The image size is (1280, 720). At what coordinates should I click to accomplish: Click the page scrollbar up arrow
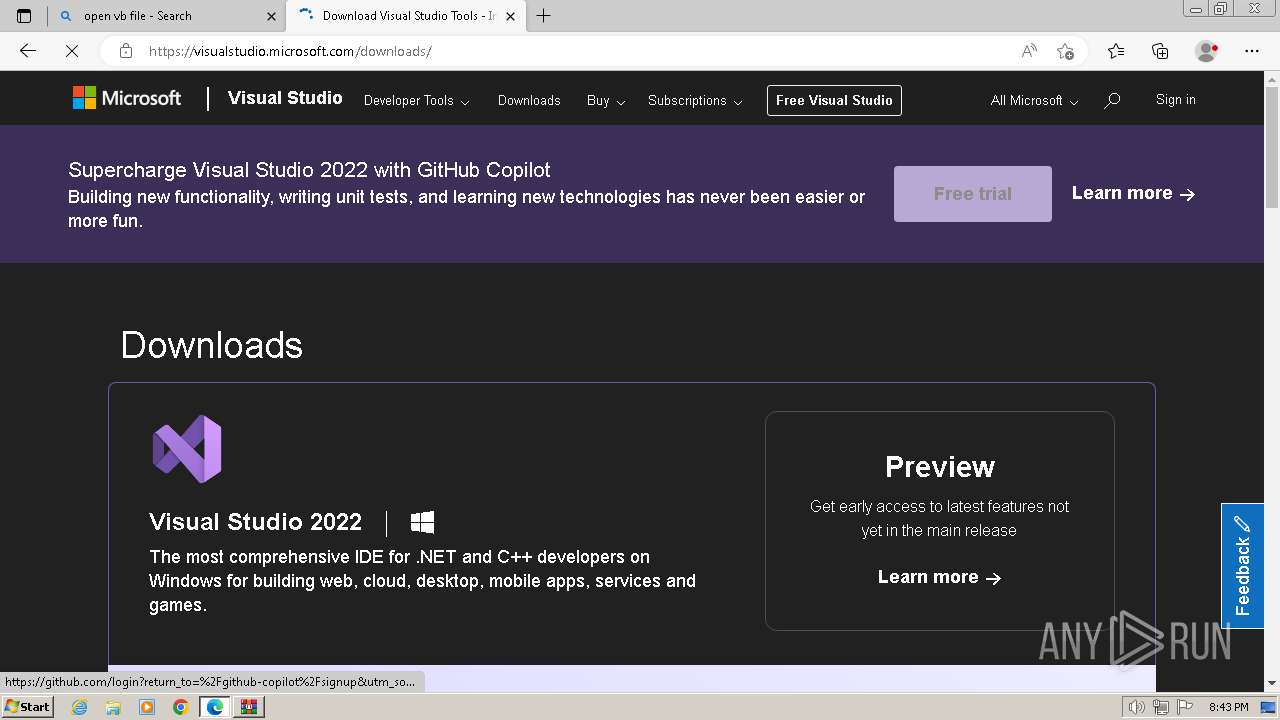pos(1271,79)
